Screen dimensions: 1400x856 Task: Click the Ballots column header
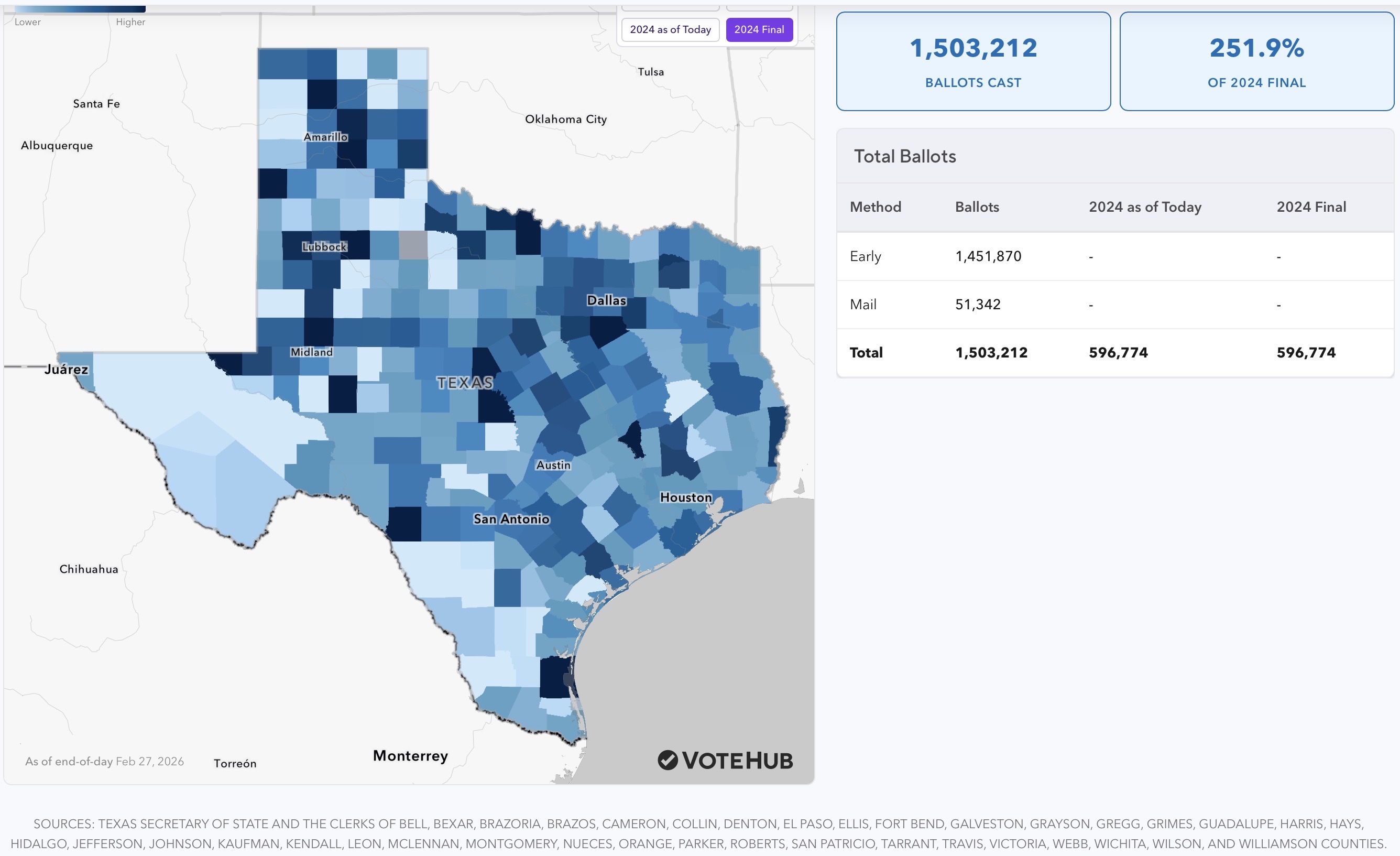(x=977, y=207)
